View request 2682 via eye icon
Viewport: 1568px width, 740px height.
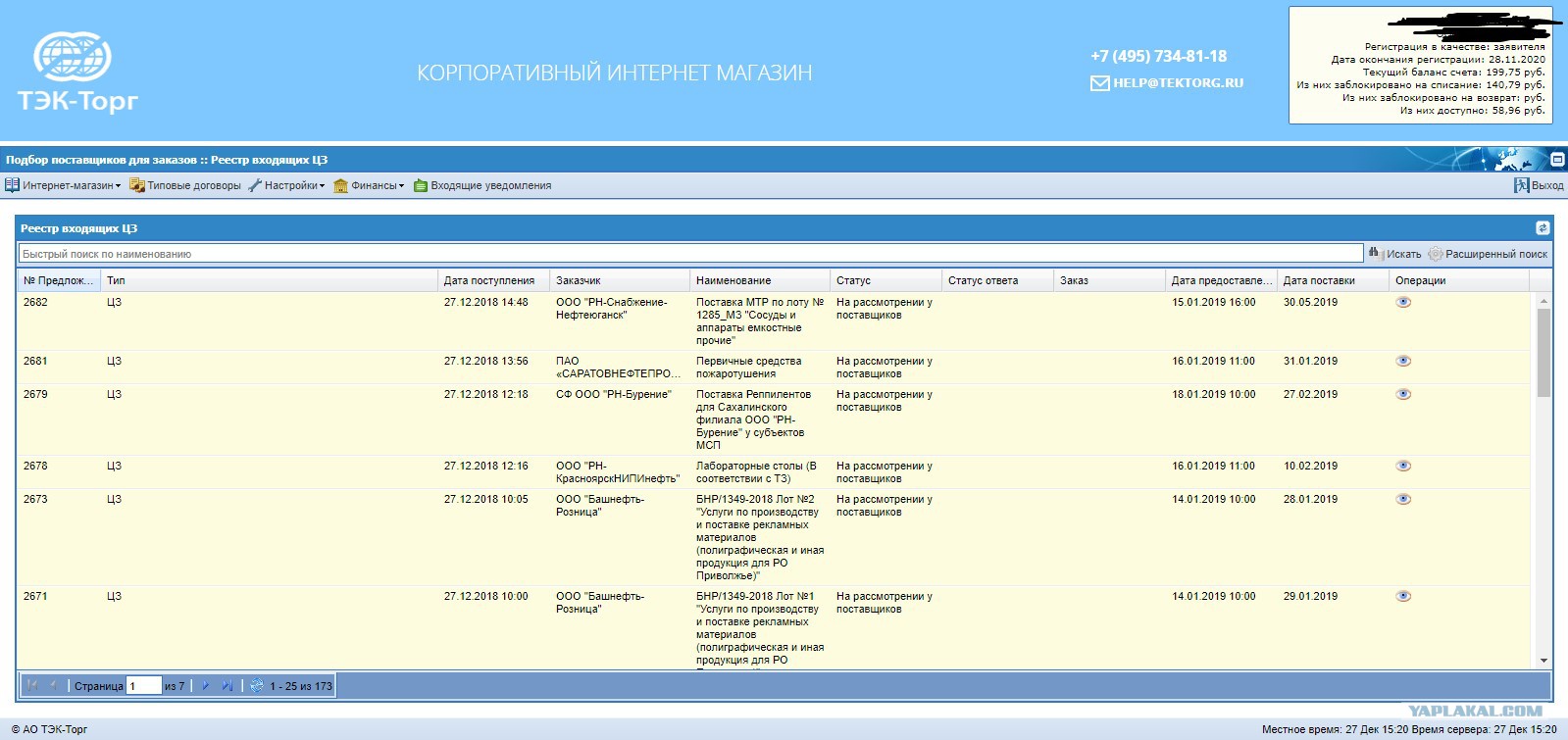[x=1403, y=302]
